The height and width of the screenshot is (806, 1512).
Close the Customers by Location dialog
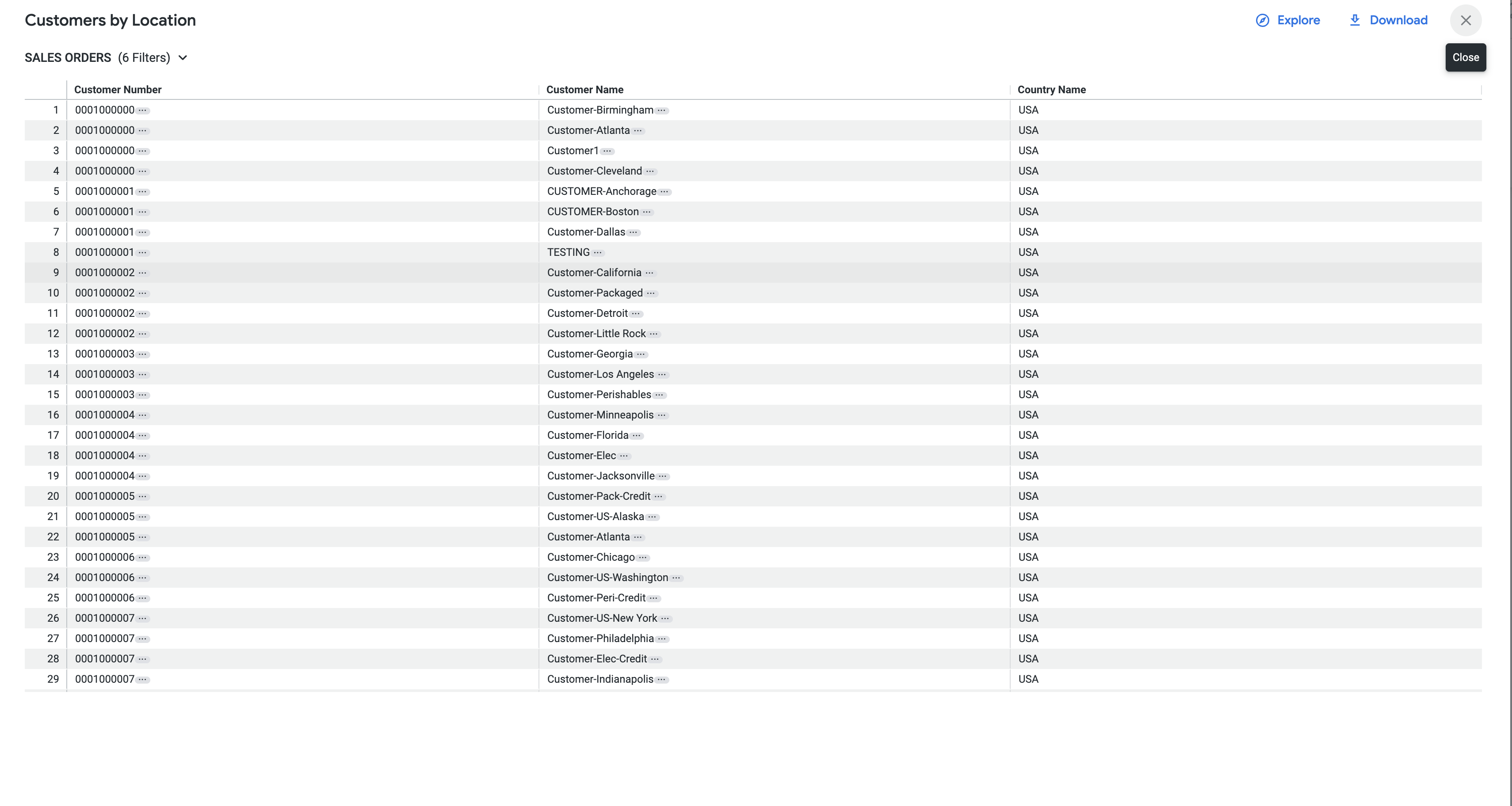tap(1466, 20)
